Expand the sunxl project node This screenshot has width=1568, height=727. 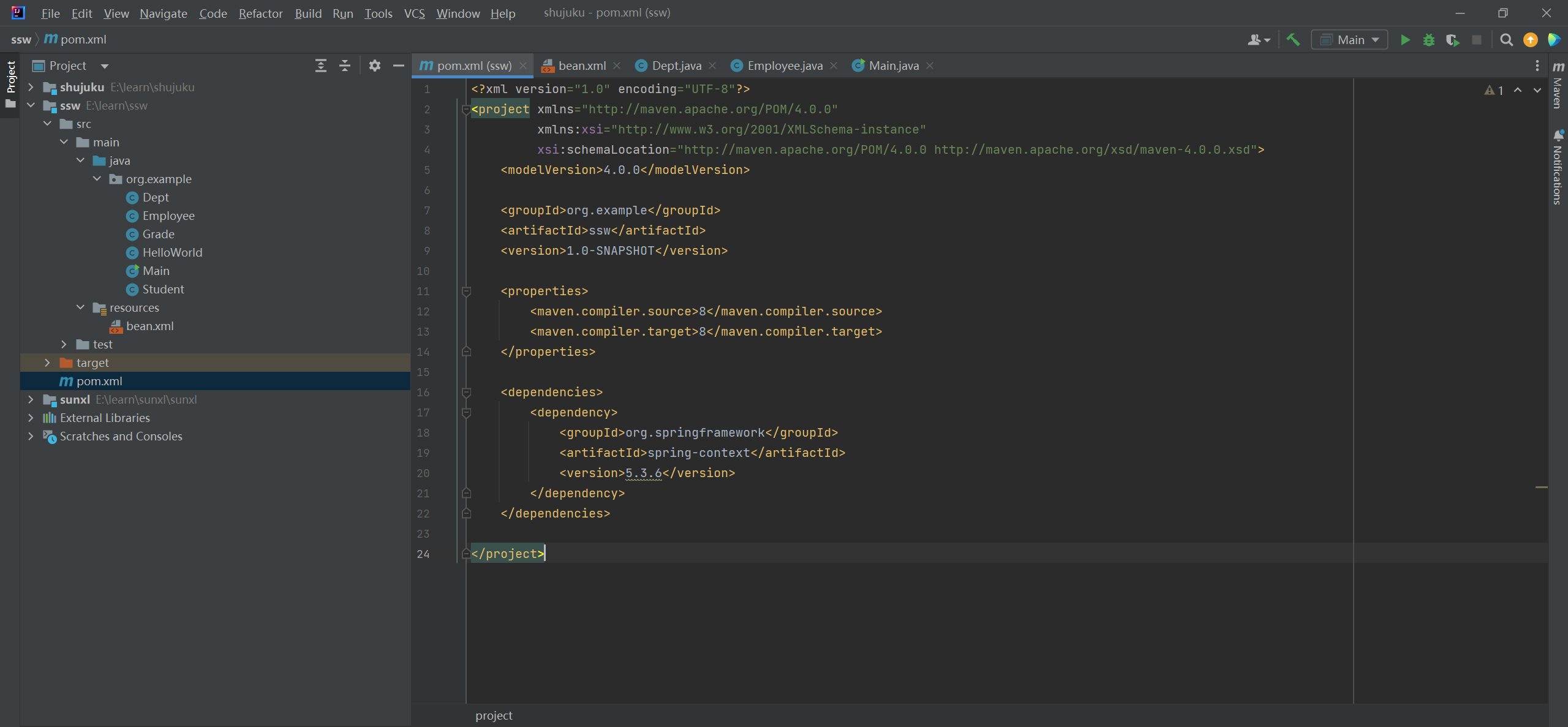click(31, 399)
